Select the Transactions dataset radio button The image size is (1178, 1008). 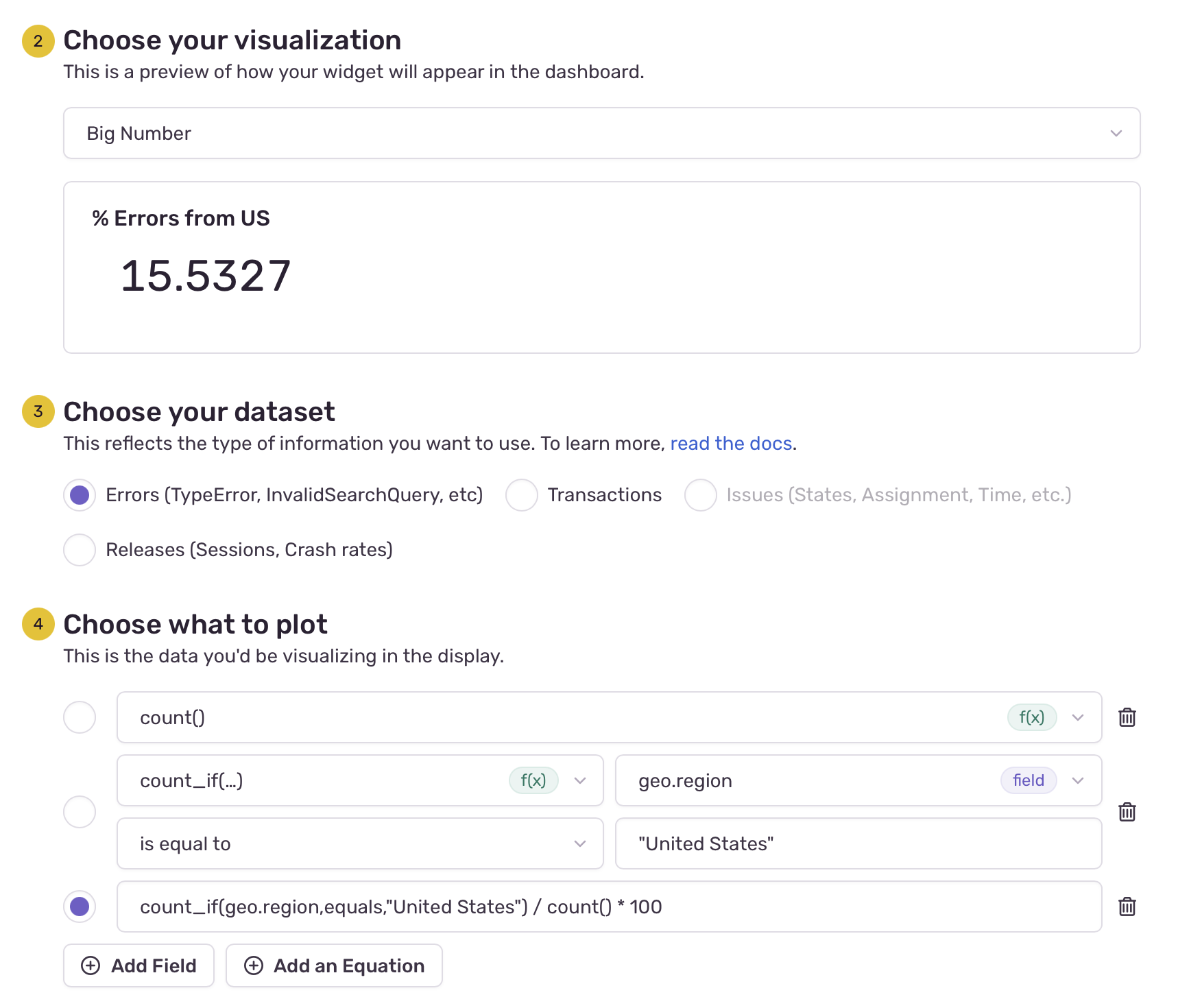[522, 495]
